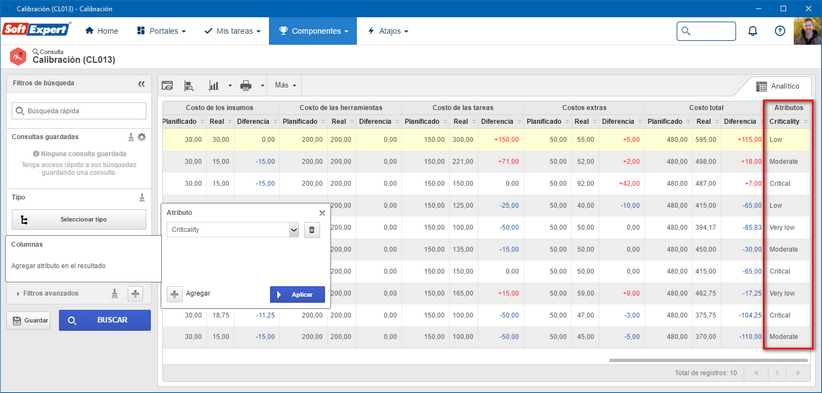
Task: Open notifications bell
Action: [x=753, y=31]
